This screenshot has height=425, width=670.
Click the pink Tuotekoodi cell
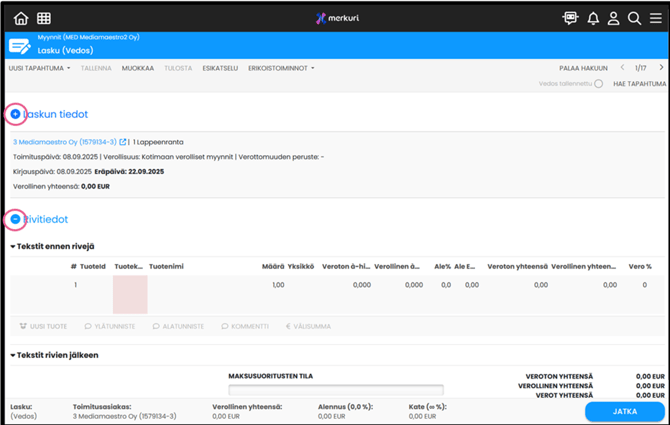pyautogui.click(x=130, y=295)
